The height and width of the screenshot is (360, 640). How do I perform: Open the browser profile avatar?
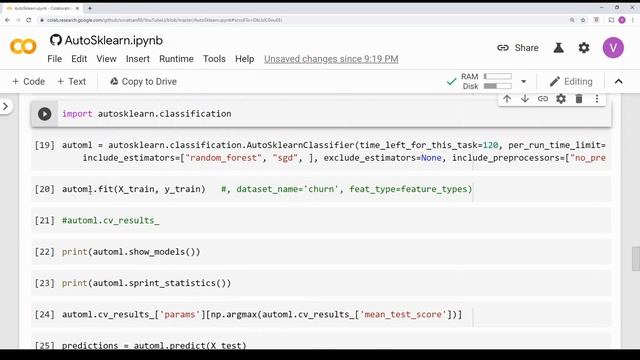point(622,20)
